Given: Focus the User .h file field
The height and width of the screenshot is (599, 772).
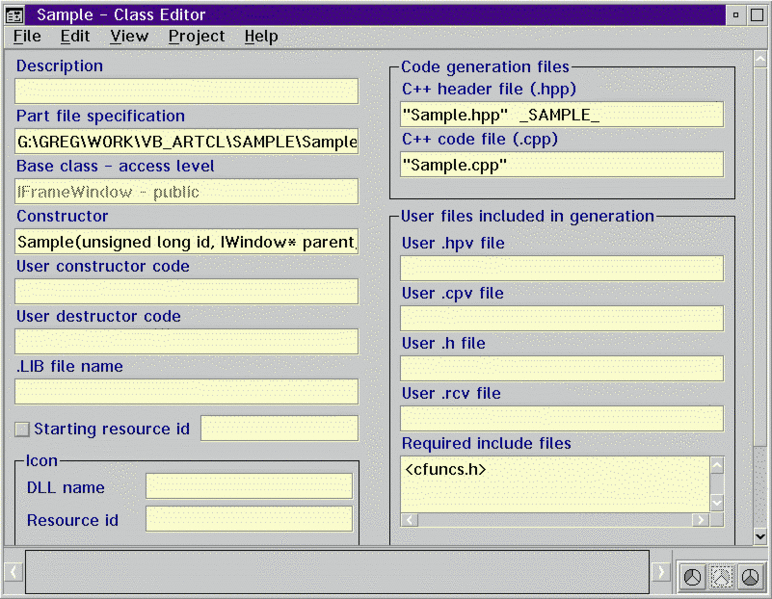Looking at the screenshot, I should (562, 369).
